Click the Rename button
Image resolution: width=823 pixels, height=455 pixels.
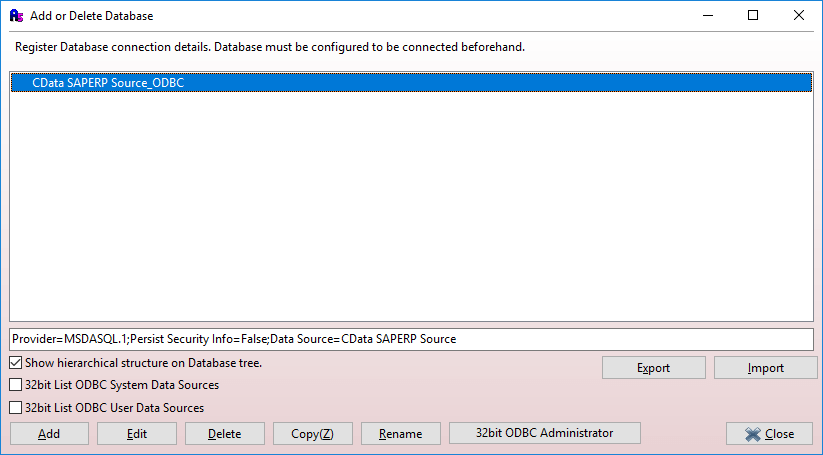pyautogui.click(x=401, y=434)
